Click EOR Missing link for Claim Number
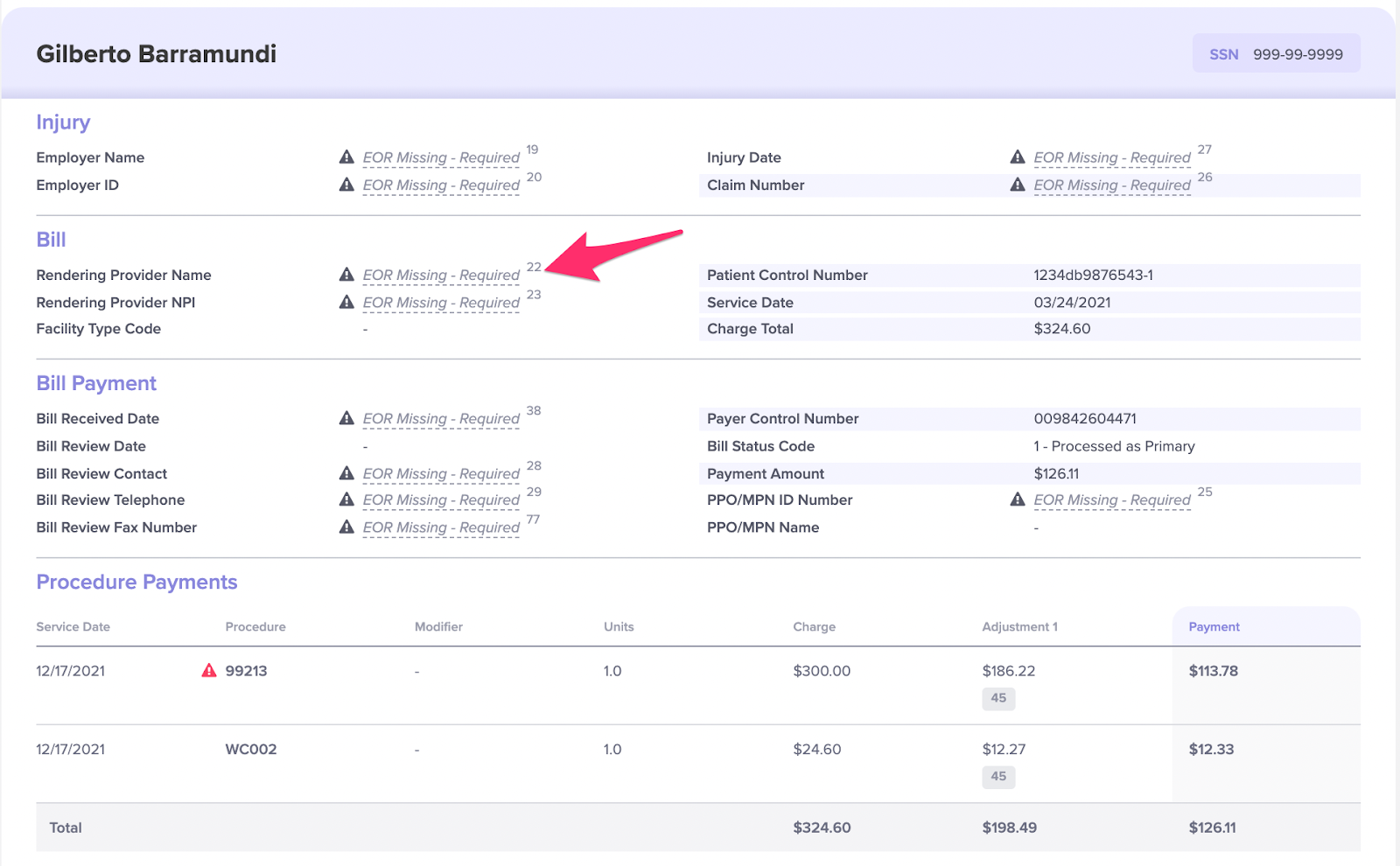1400x866 pixels. point(1112,185)
